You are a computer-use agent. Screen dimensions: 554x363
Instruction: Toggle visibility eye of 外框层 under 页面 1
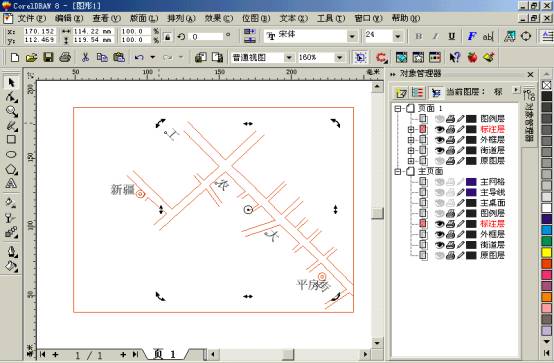[439, 140]
